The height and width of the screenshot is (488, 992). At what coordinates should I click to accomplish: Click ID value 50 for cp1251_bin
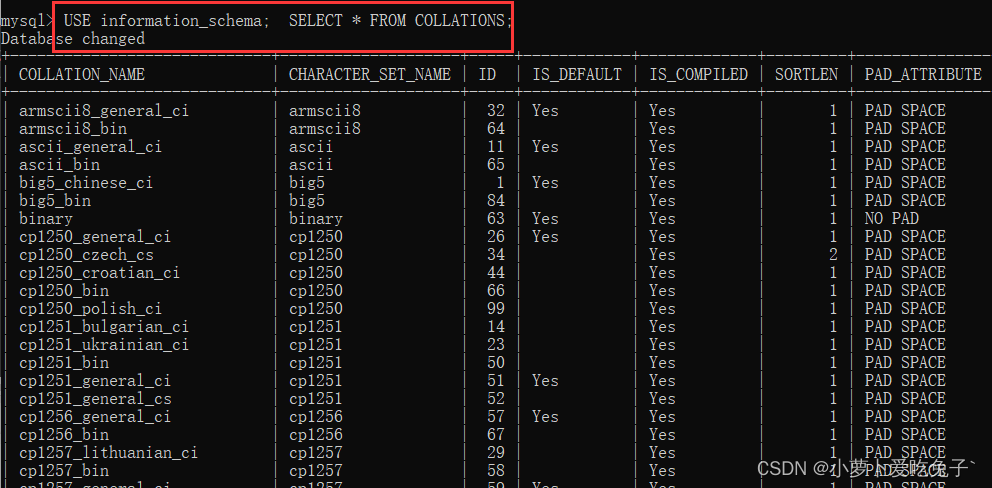496,363
